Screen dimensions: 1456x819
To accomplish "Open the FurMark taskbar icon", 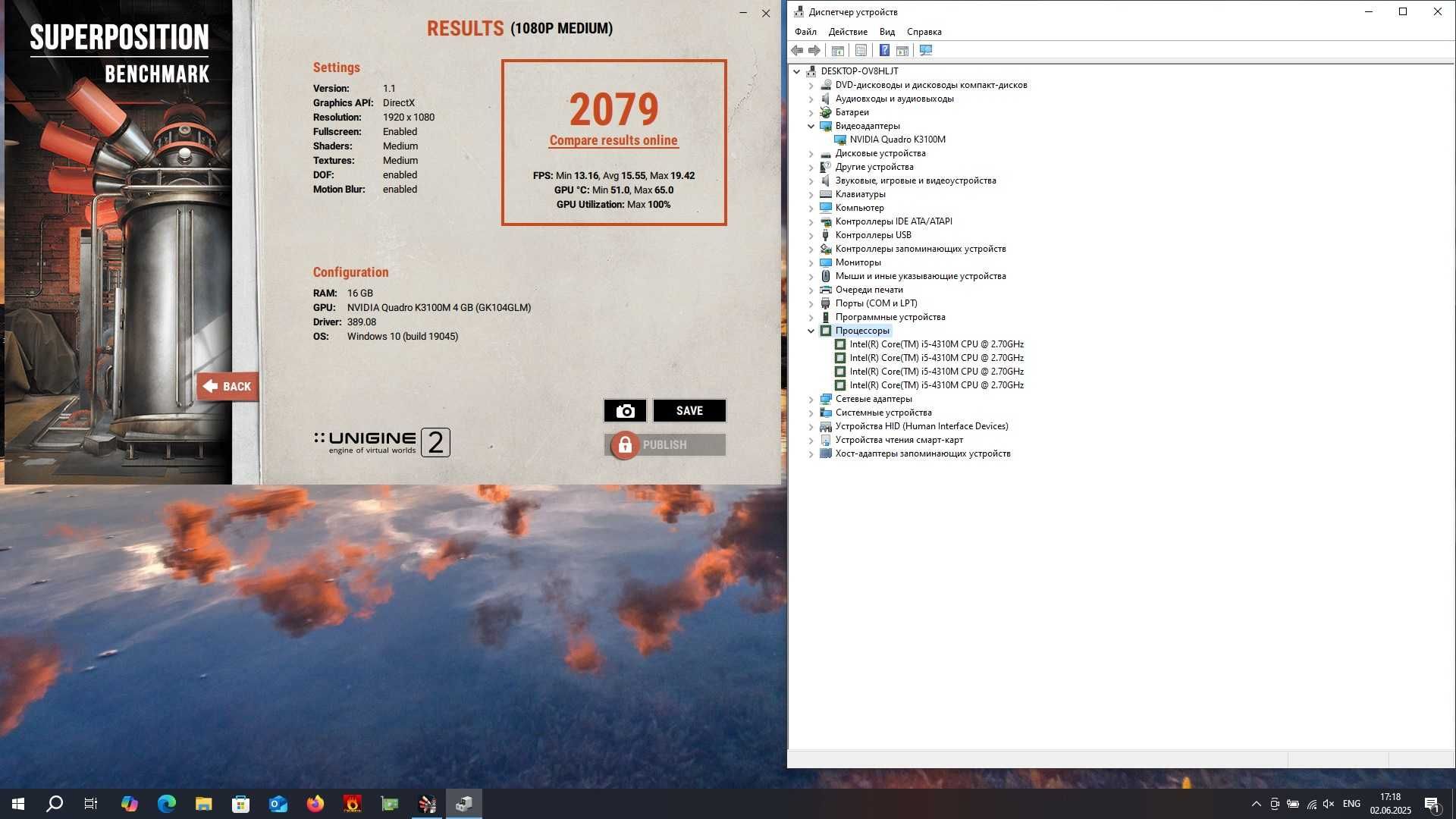I will [x=352, y=804].
